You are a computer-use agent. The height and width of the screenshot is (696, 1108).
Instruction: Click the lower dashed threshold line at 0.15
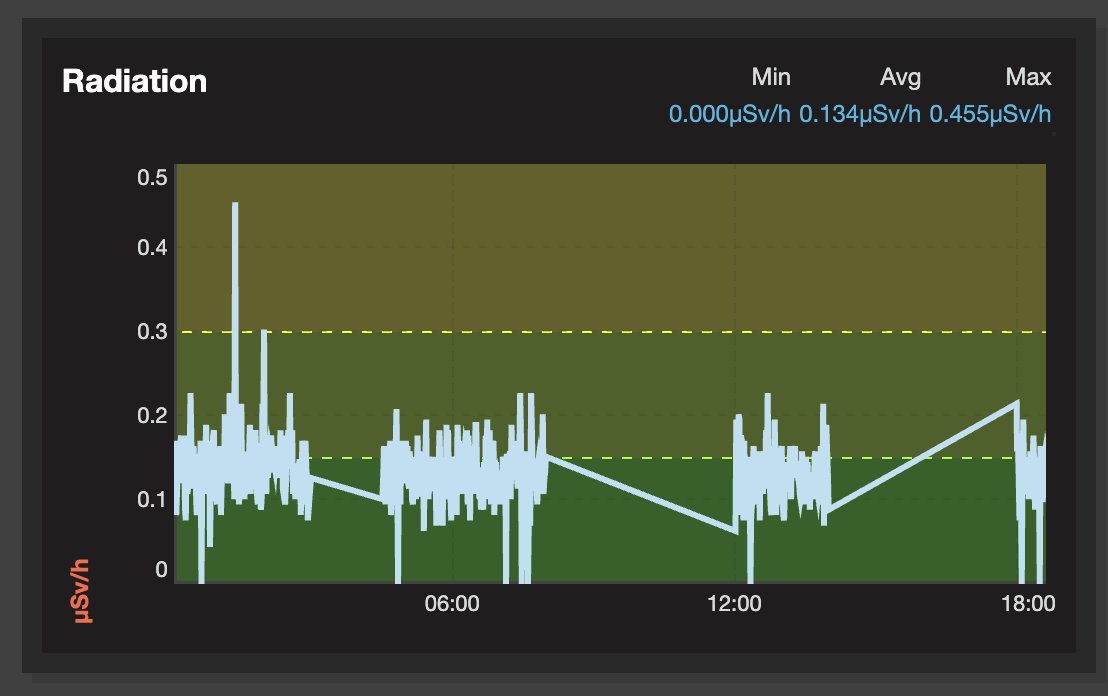click(x=611, y=458)
